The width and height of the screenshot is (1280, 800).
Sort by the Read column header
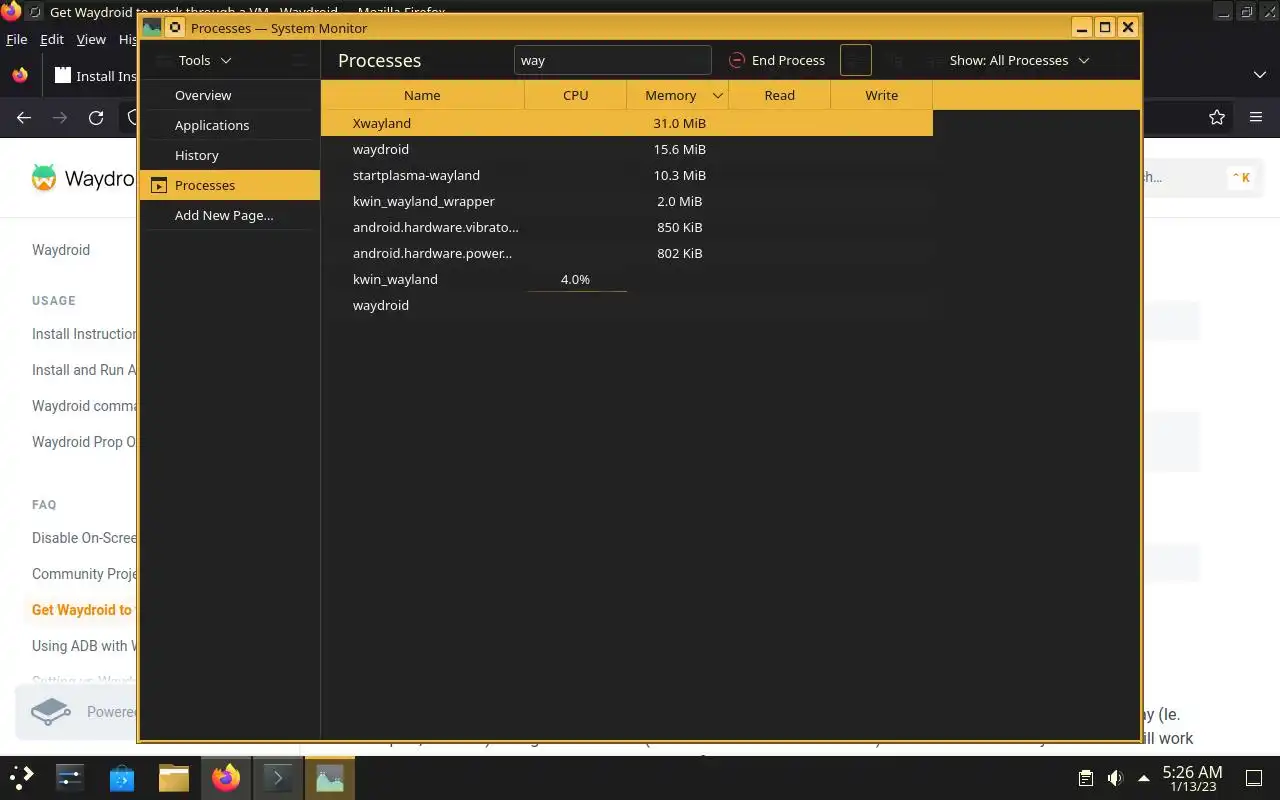[780, 95]
